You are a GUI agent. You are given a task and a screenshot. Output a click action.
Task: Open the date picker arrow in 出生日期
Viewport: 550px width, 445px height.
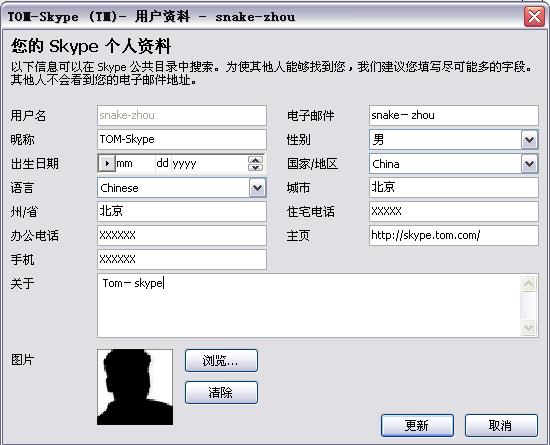pyautogui.click(x=107, y=163)
